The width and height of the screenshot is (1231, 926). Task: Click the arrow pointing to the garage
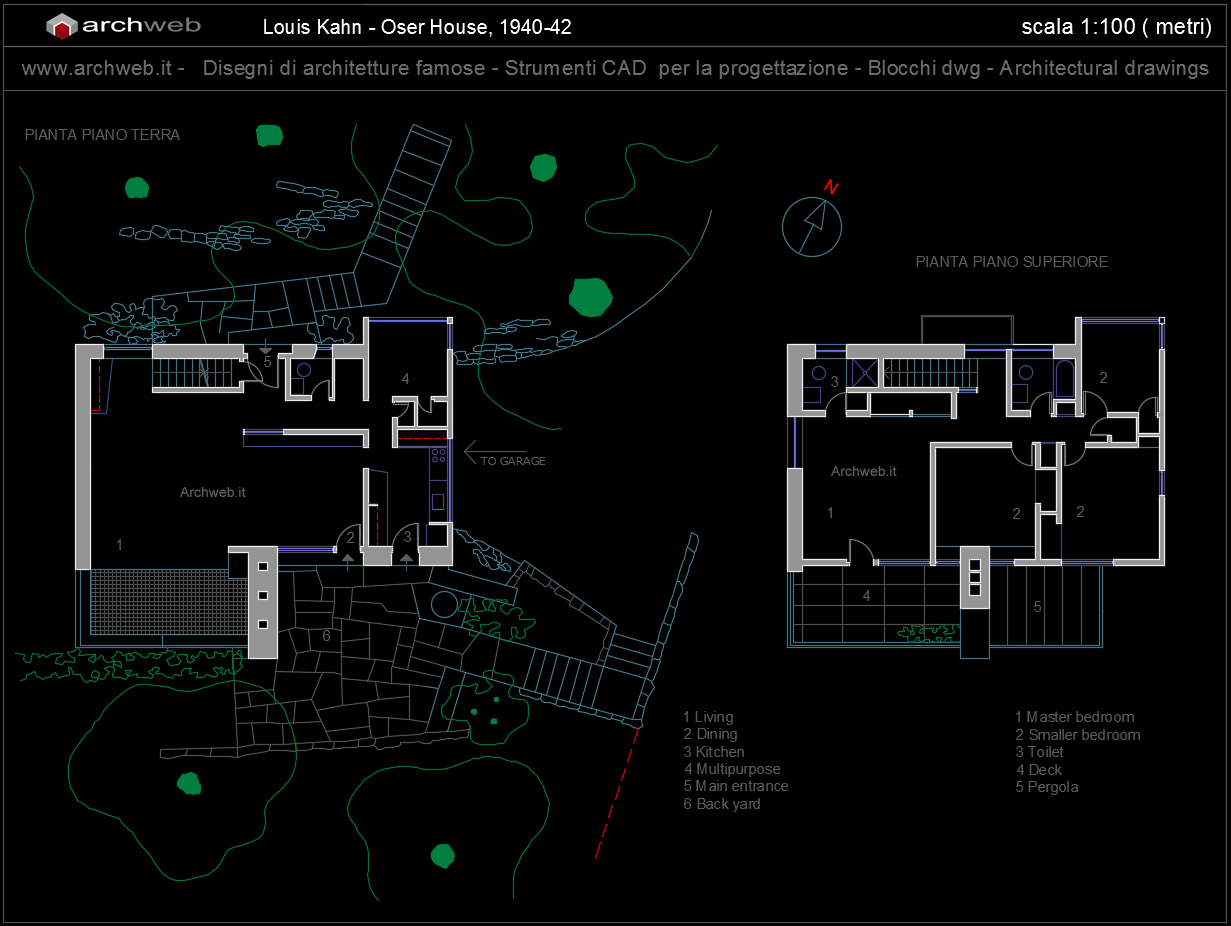(x=497, y=450)
